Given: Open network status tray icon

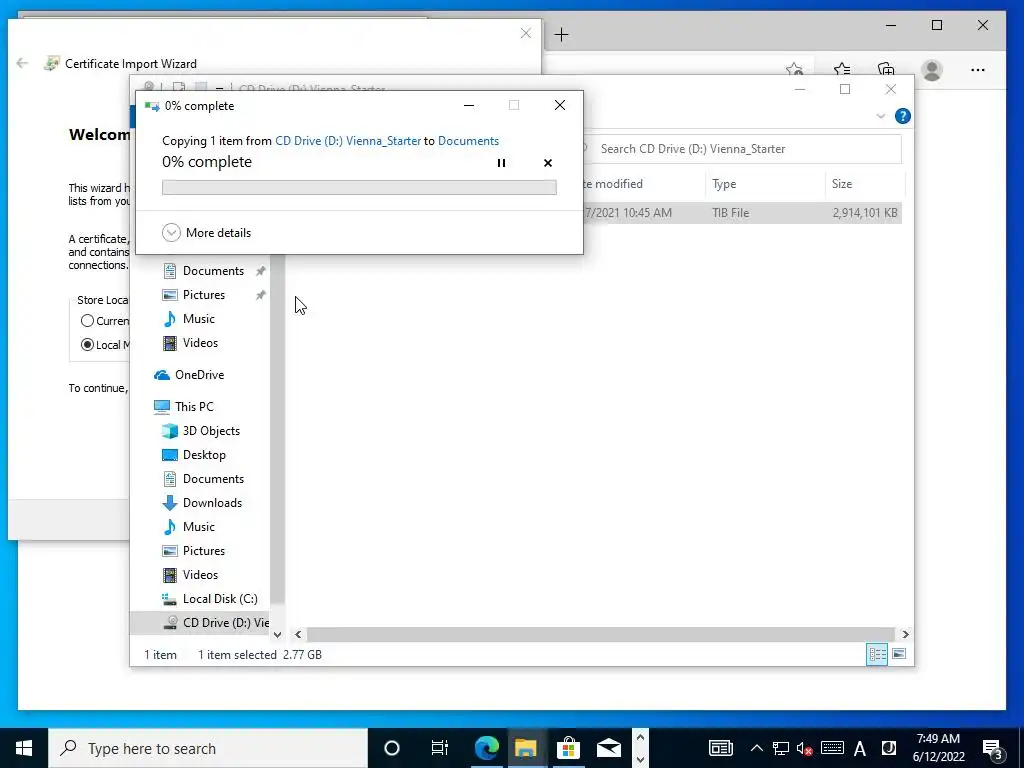Looking at the screenshot, I should [x=780, y=748].
